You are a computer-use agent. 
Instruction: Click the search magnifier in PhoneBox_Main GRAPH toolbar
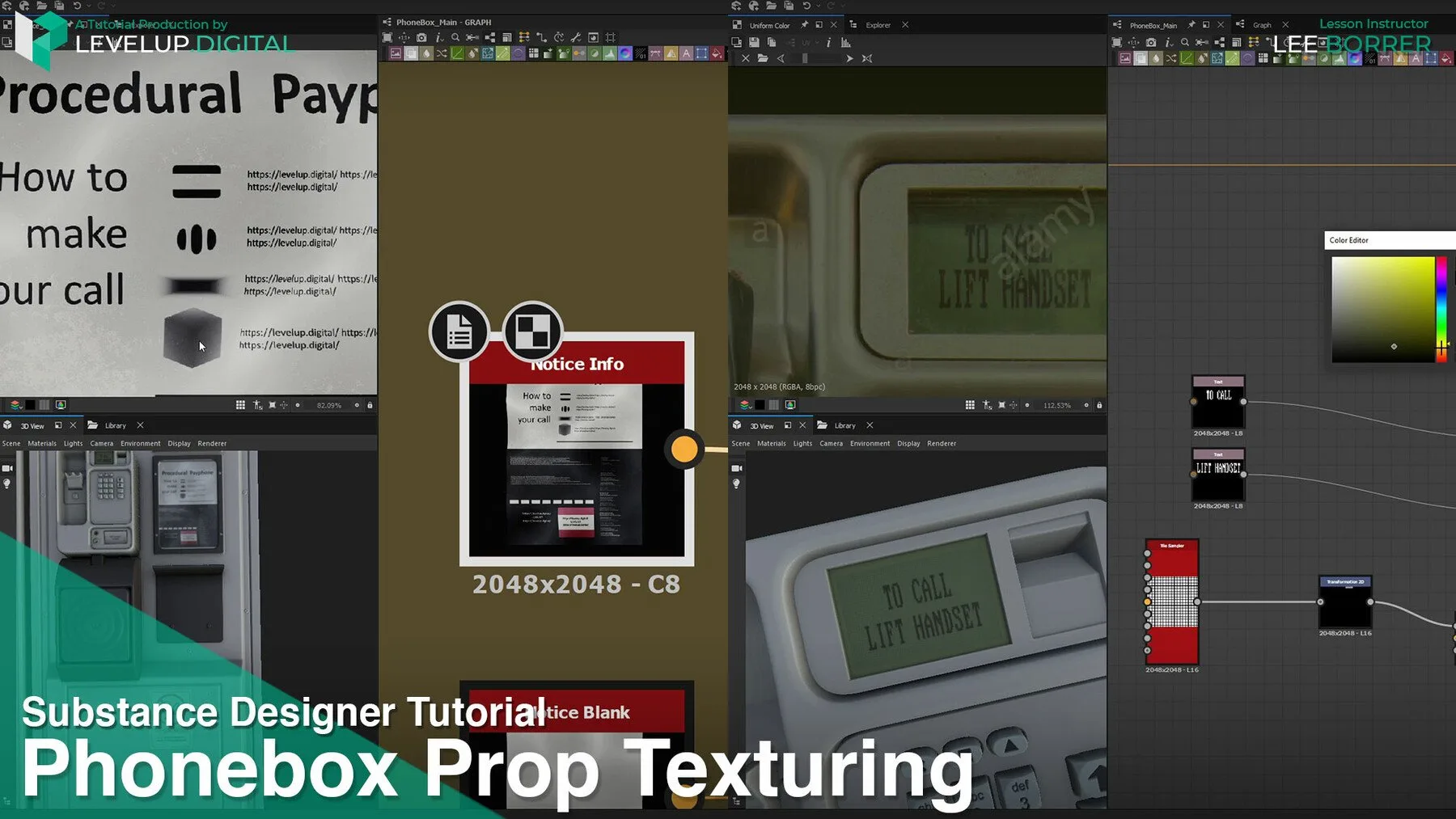click(455, 37)
